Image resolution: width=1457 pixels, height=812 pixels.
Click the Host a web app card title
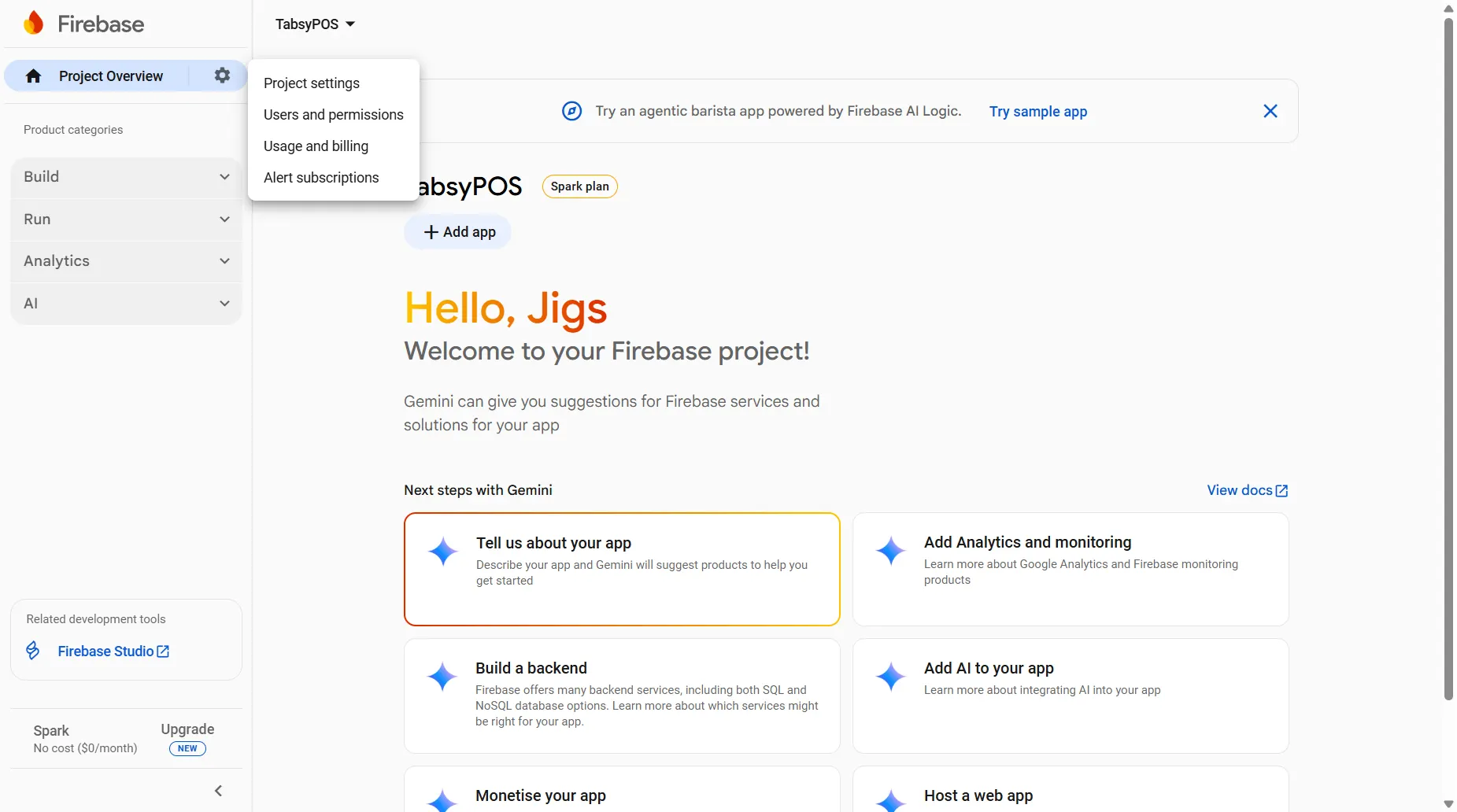tap(978, 795)
